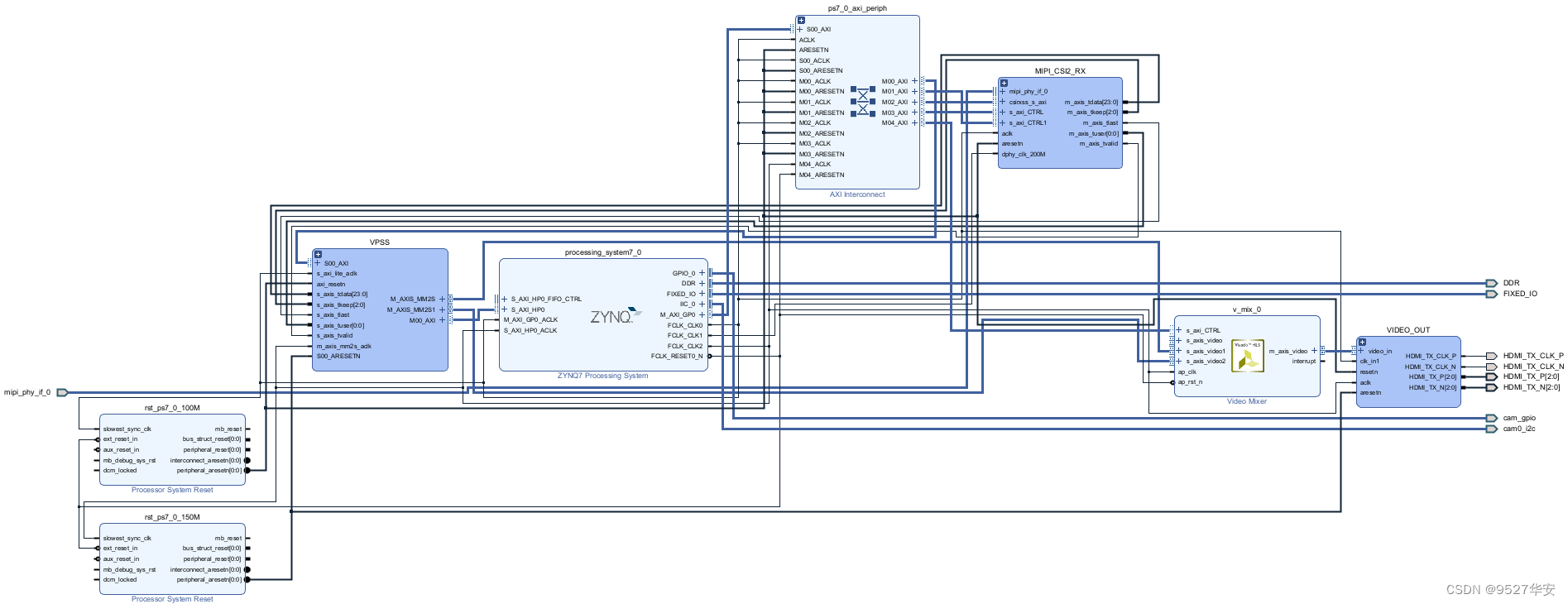1568x604 pixels.
Task: Expand M_AXI_GP0 interface on processing_system7_0
Action: tap(702, 314)
